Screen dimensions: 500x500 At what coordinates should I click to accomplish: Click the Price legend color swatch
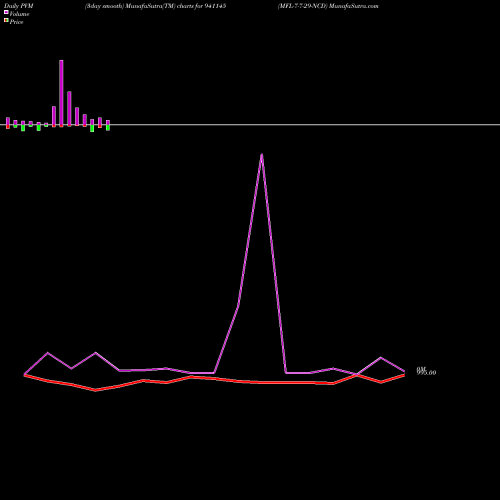coord(6,21)
